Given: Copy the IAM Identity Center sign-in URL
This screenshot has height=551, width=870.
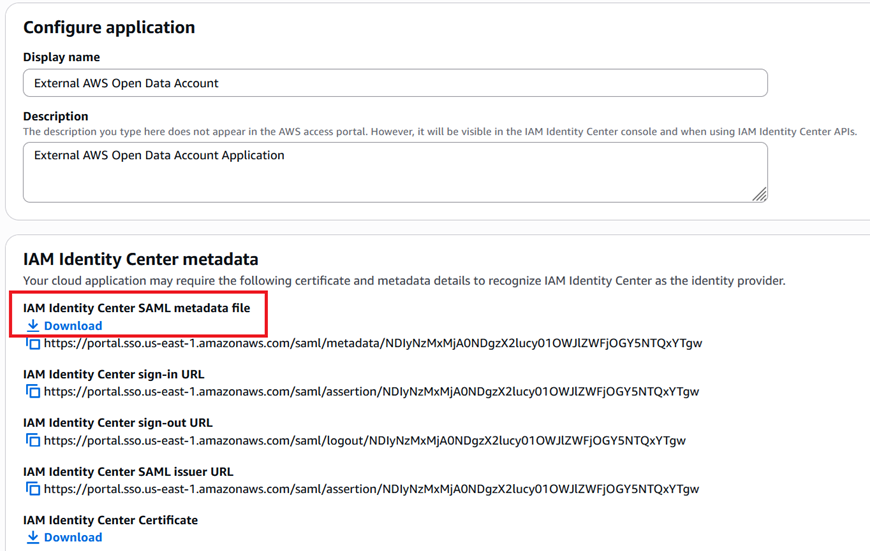Looking at the screenshot, I should pos(32,392).
